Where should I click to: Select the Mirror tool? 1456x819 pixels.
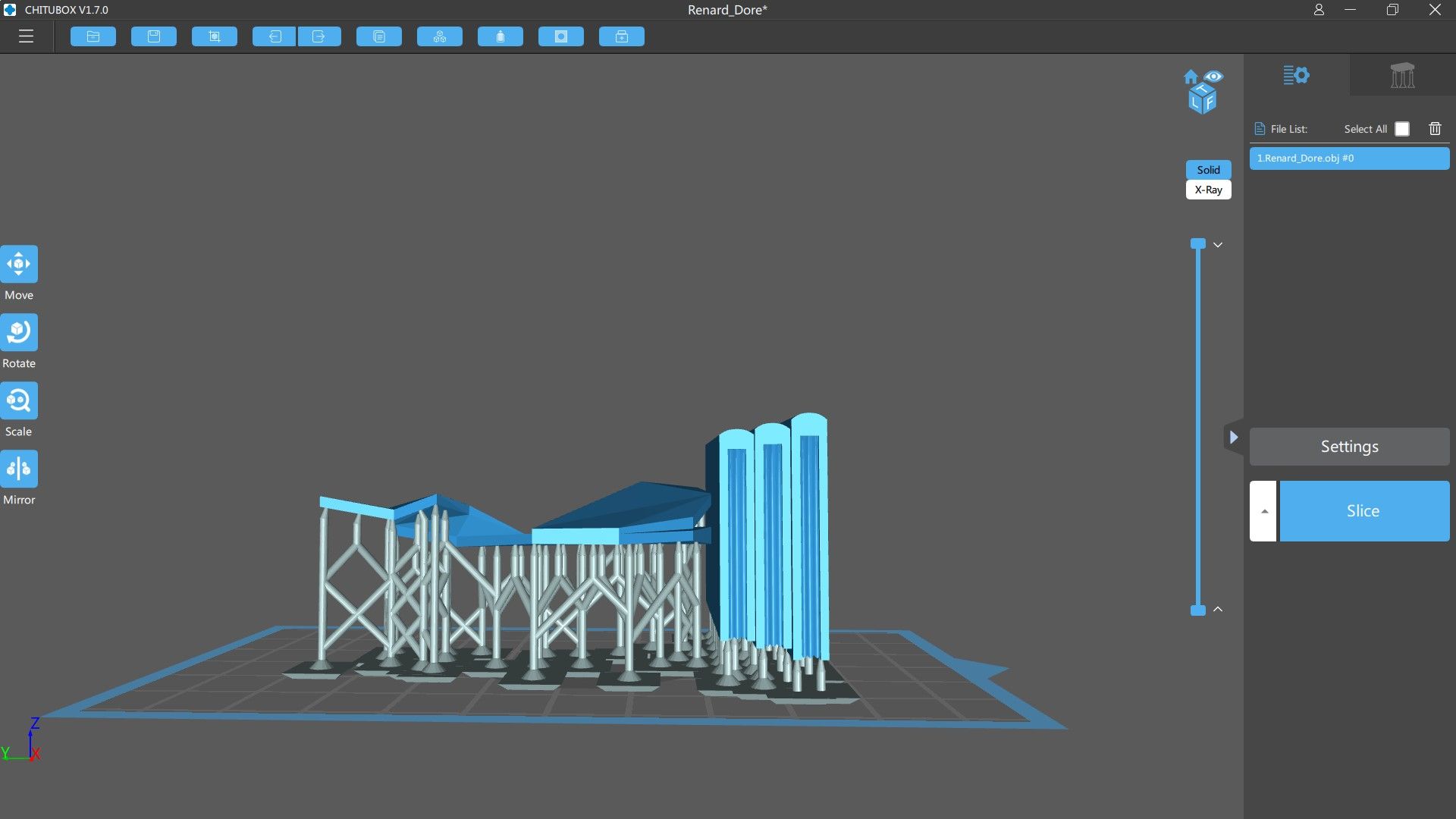19,469
